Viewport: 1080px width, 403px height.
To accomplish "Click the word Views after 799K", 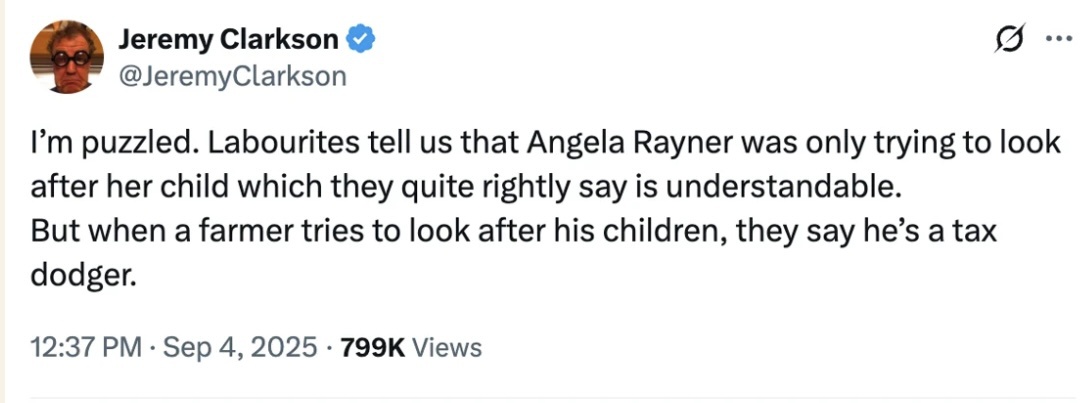I will click(447, 348).
